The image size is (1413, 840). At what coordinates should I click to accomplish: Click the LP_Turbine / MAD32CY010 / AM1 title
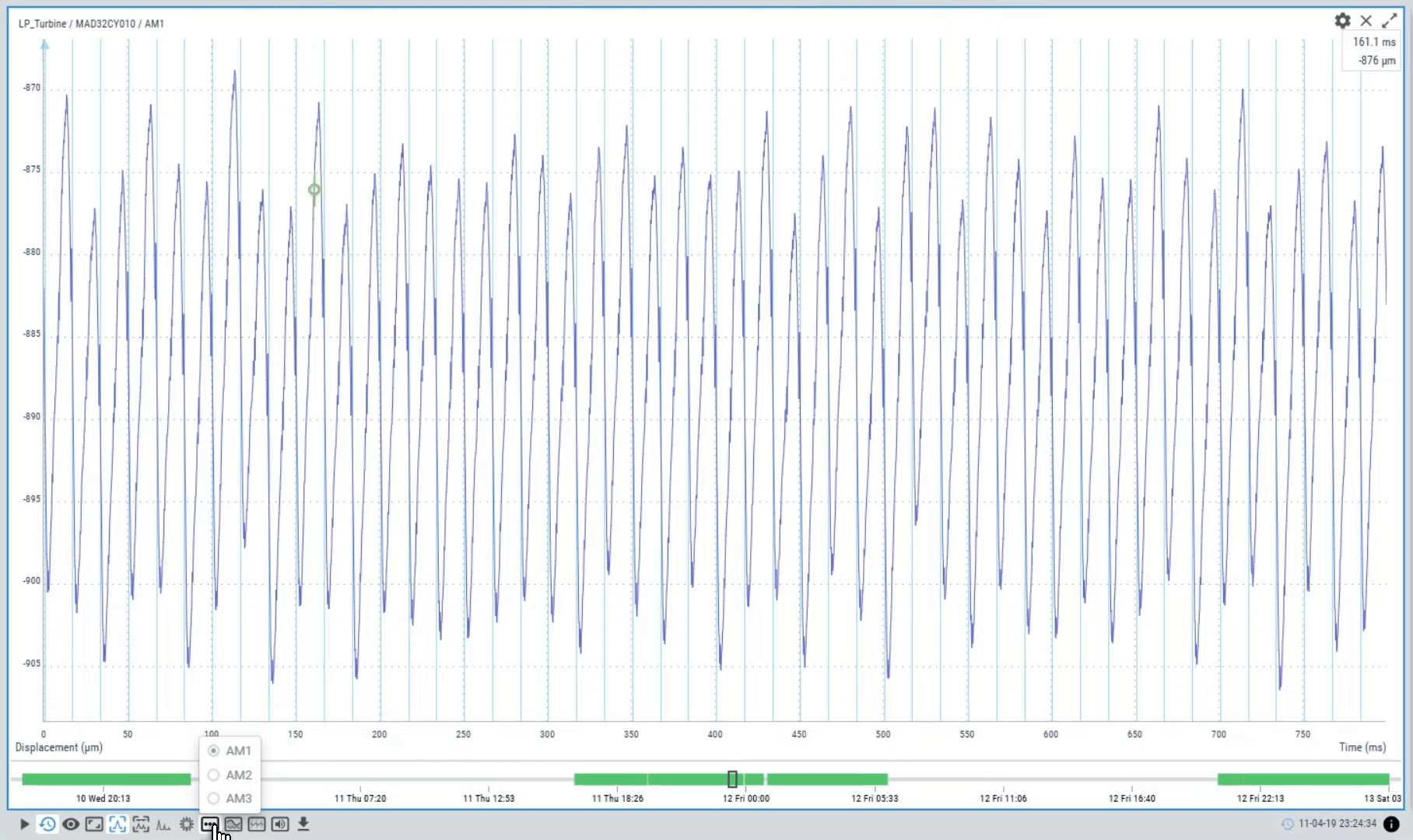pyautogui.click(x=89, y=23)
